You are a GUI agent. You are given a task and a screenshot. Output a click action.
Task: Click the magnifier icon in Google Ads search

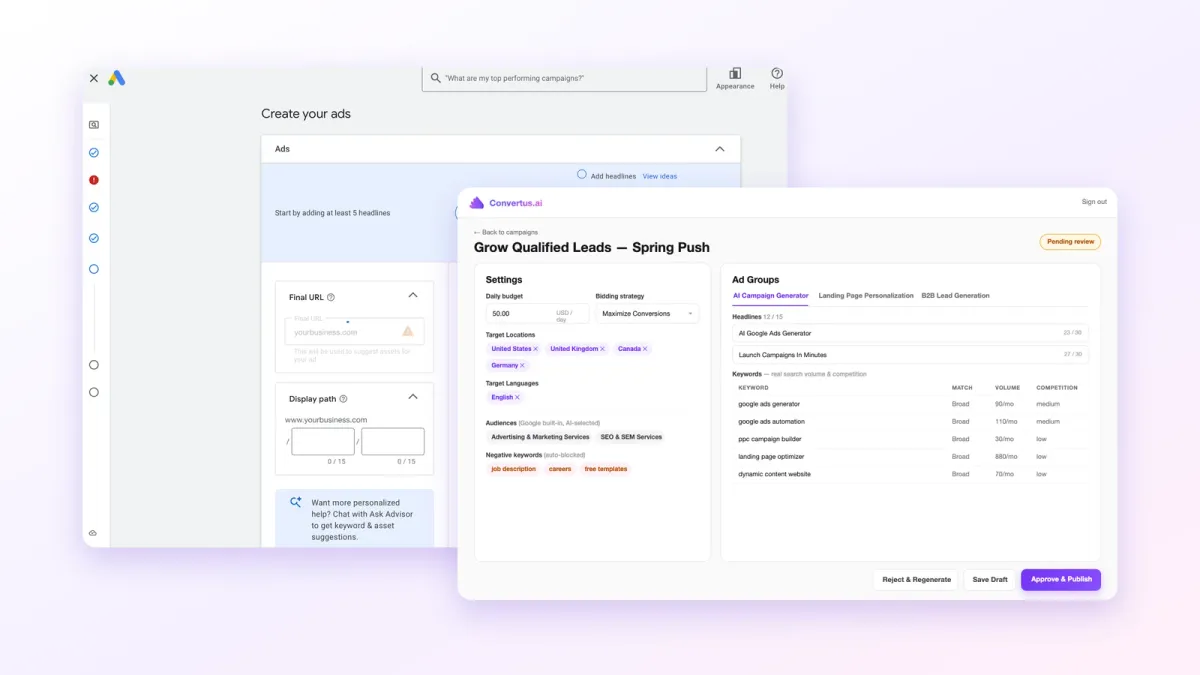(x=435, y=77)
